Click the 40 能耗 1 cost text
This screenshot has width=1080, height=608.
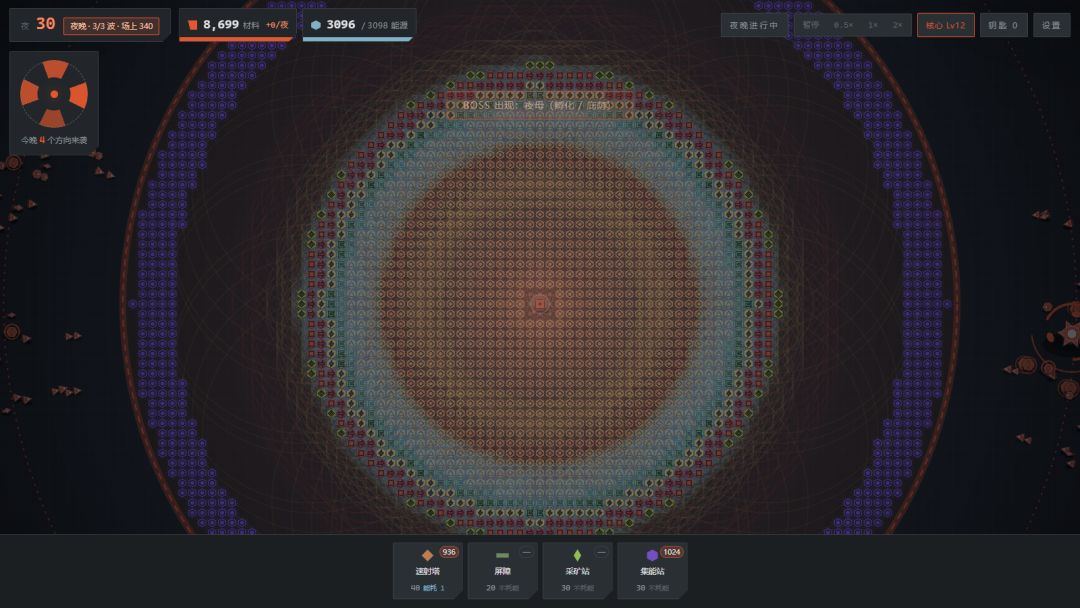(x=427, y=588)
